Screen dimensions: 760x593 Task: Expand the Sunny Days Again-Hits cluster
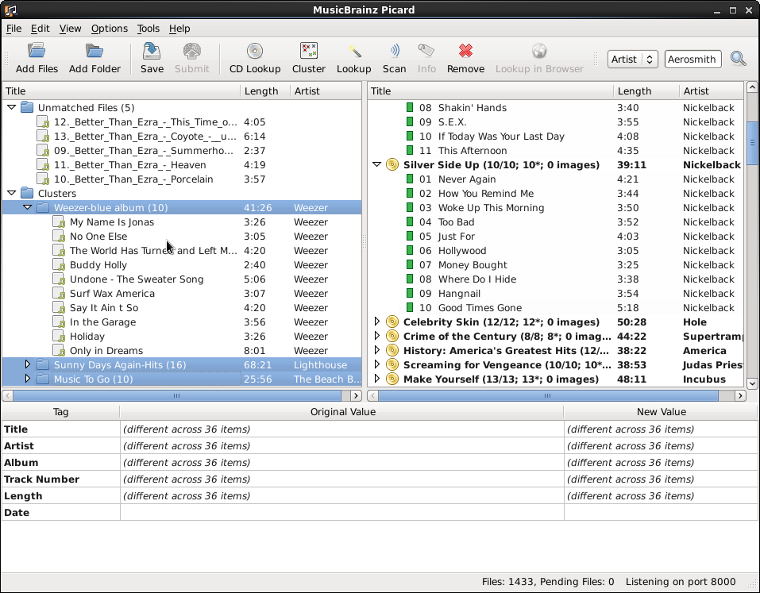pyautogui.click(x=27, y=365)
